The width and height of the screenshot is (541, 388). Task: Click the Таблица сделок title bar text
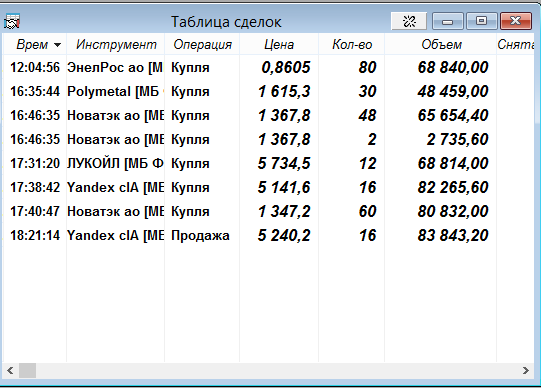[226, 22]
